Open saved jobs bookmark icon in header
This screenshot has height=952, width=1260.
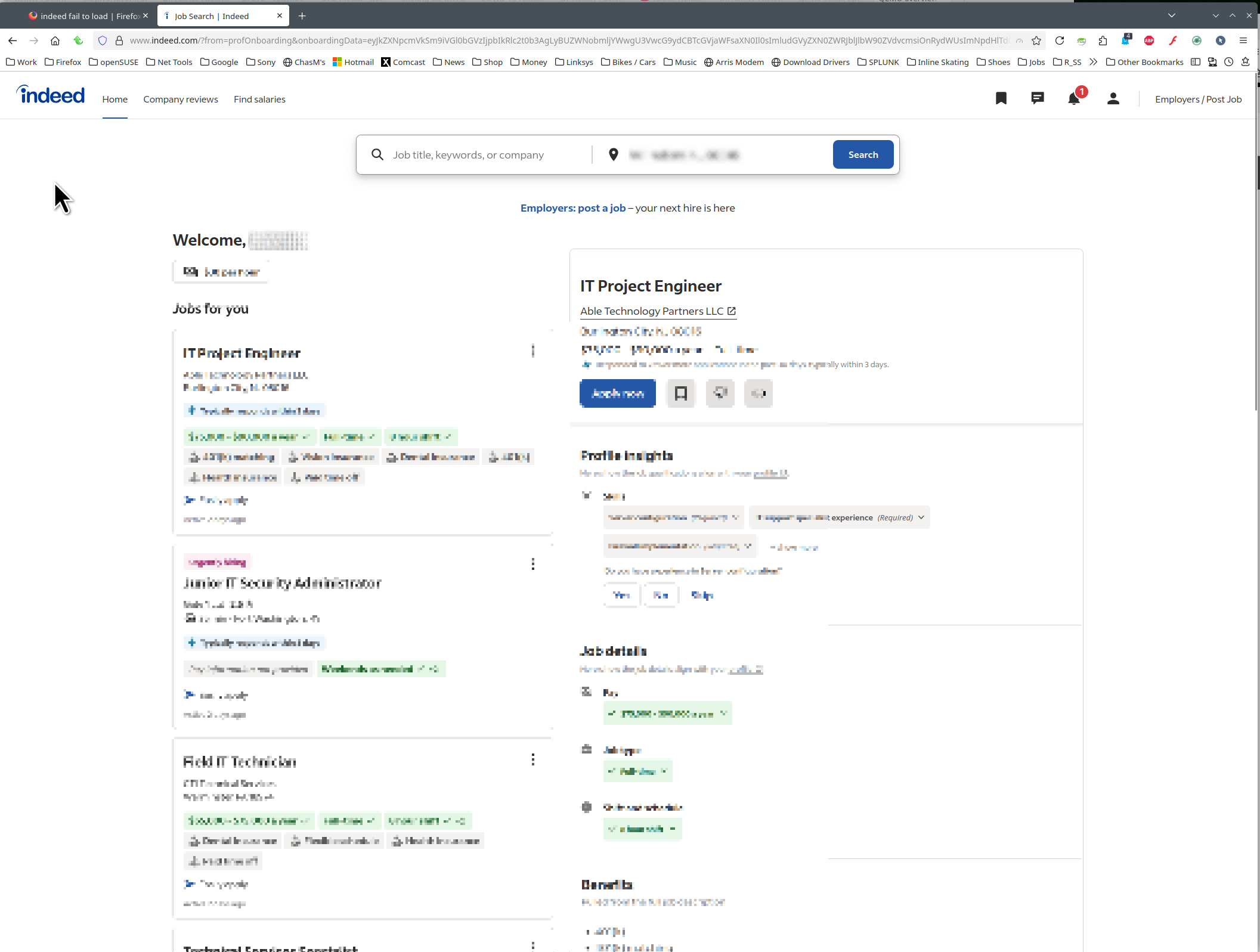[x=1001, y=98]
